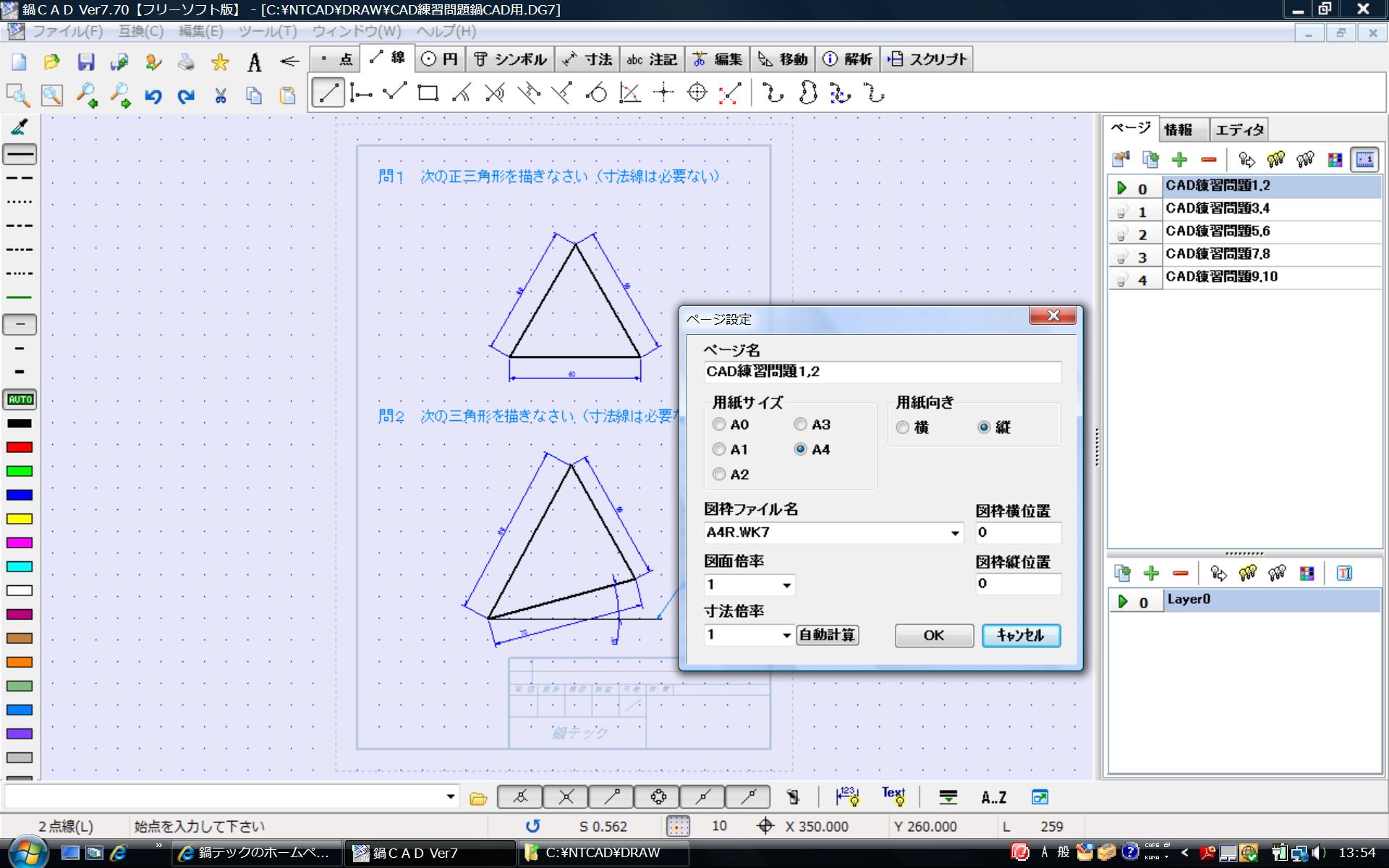The width and height of the screenshot is (1389, 868).
Task: Open the 図枠ファイル名 A4R.WK7 dropdown
Action: (955, 534)
